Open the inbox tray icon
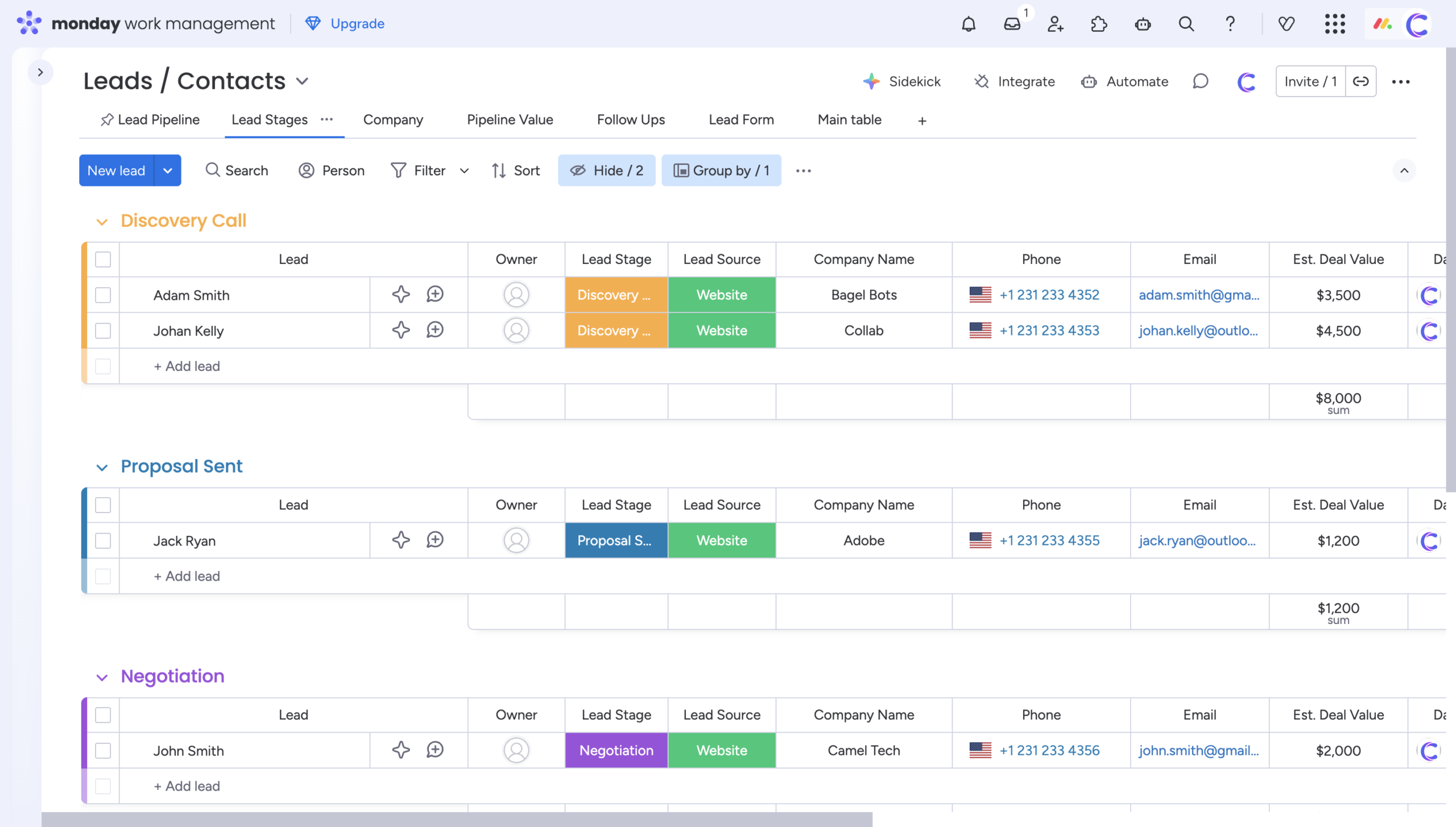 [x=1012, y=24]
